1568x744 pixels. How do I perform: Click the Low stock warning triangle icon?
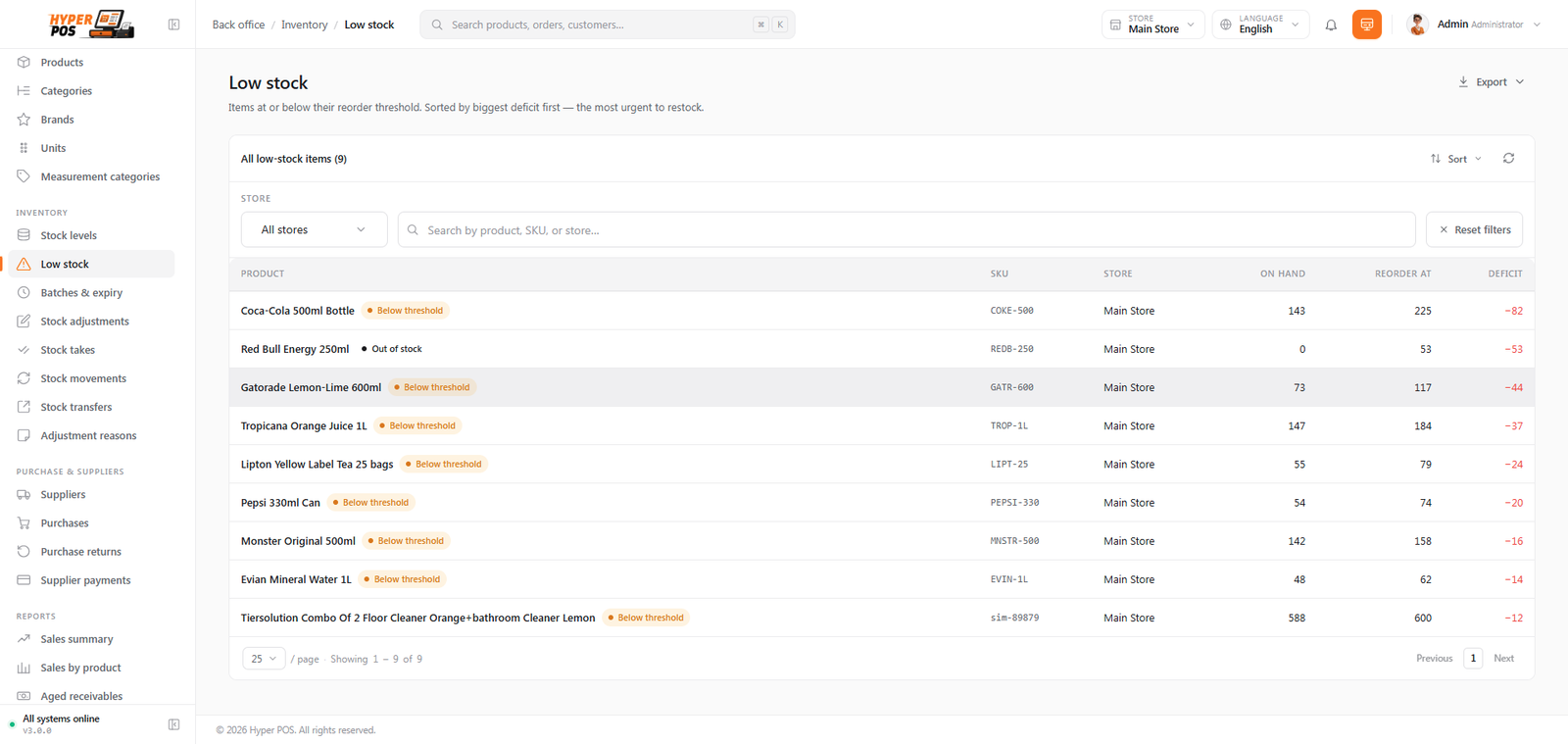click(24, 264)
